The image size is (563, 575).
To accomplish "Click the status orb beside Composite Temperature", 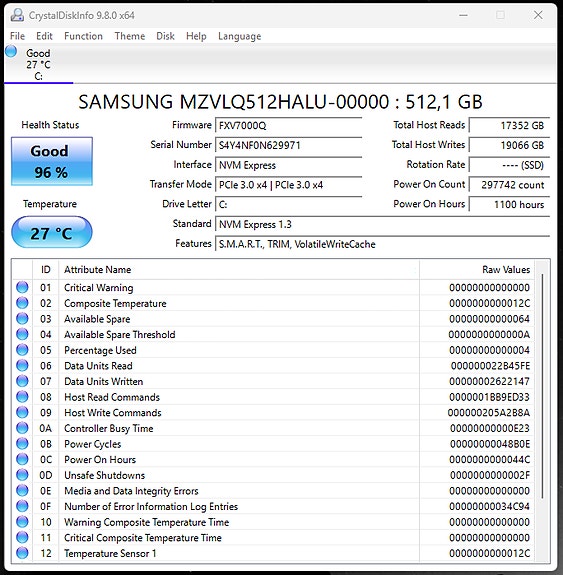I will 22,303.
